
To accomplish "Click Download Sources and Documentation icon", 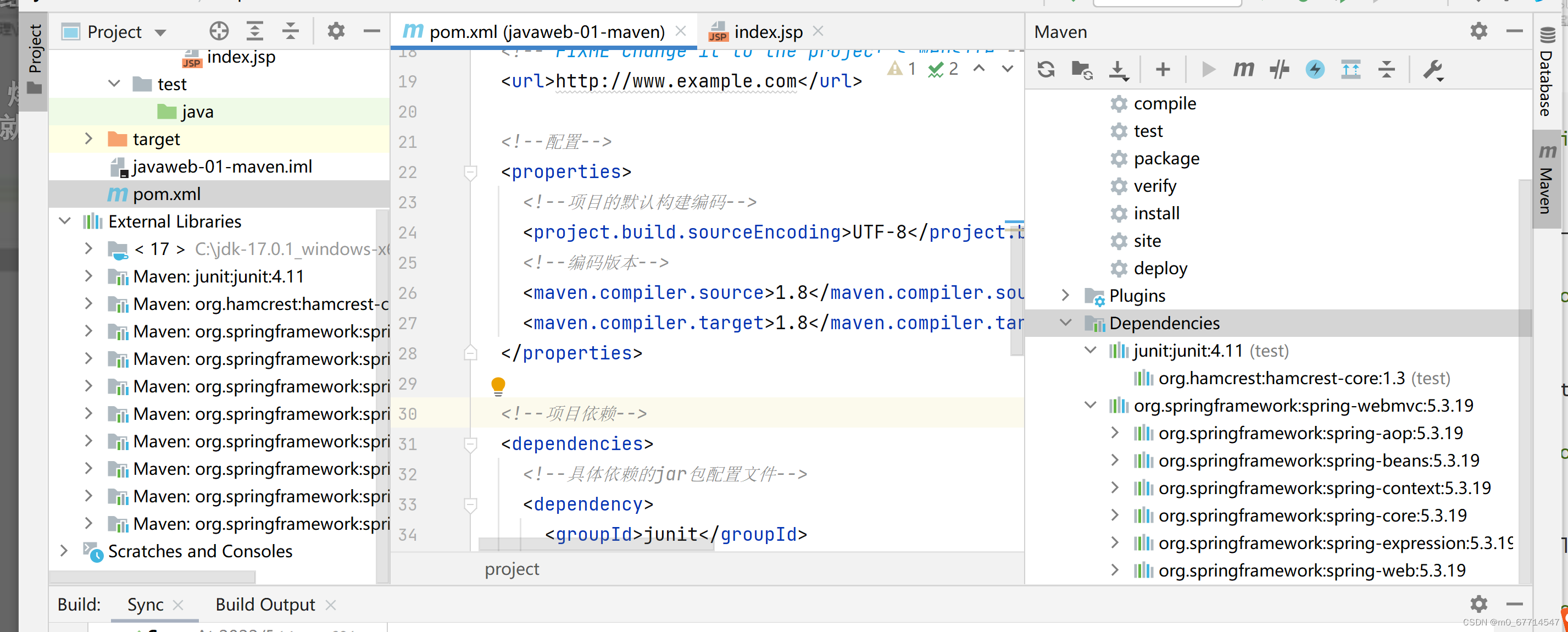I will [1117, 69].
